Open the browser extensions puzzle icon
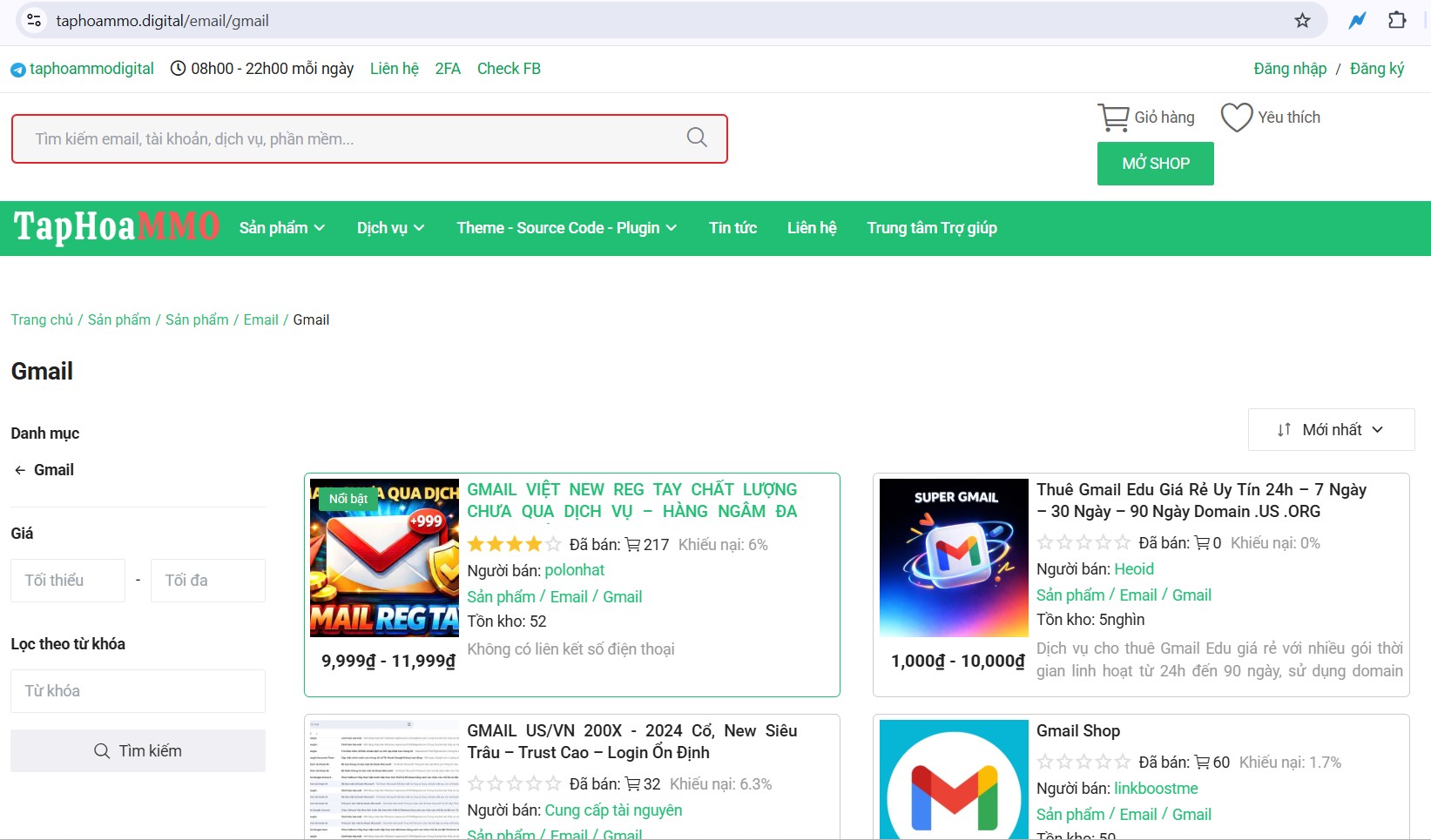The height and width of the screenshot is (840, 1431). pos(1397,19)
